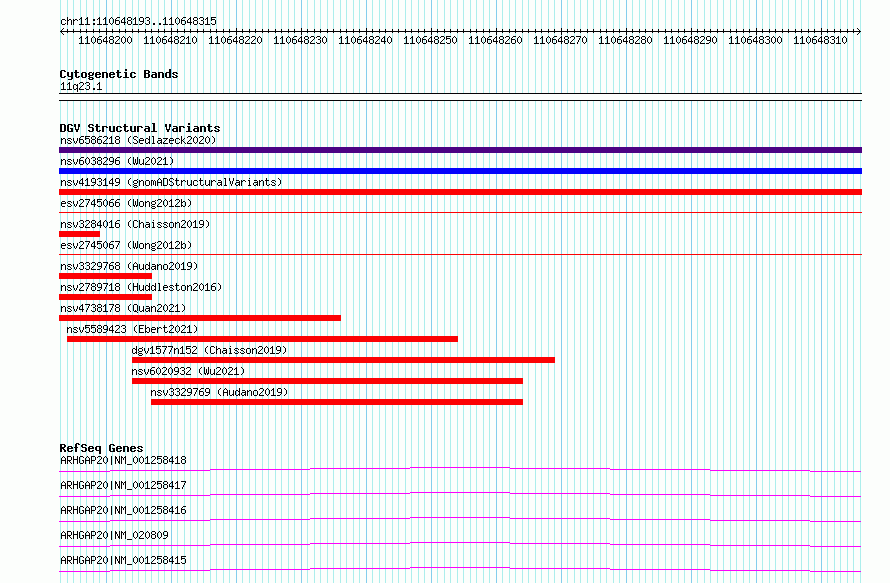Click ruler position 110648230
Viewport: 890px width, 583px height.
coord(300,40)
